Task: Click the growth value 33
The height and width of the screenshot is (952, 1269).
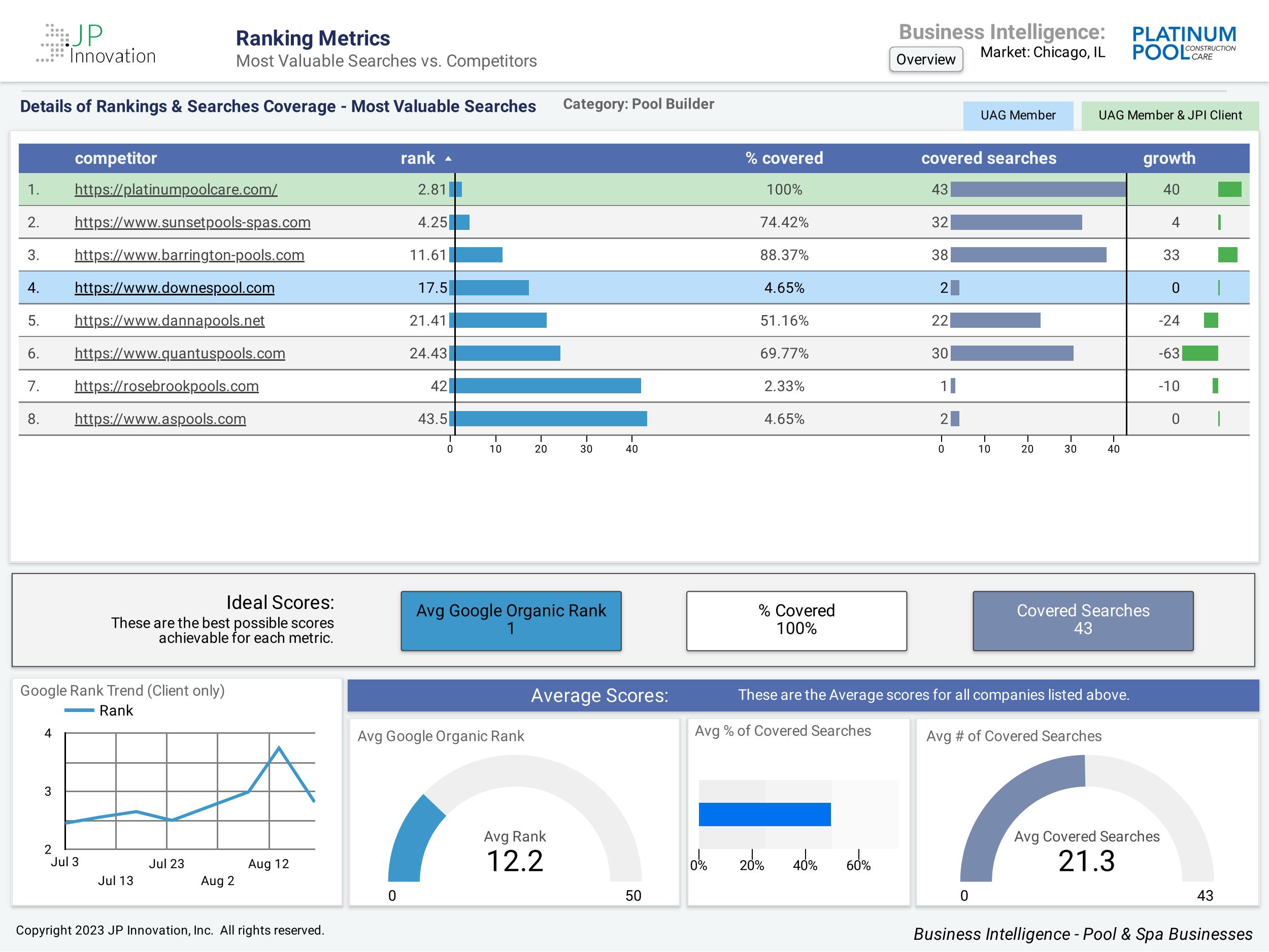Action: pos(1171,255)
